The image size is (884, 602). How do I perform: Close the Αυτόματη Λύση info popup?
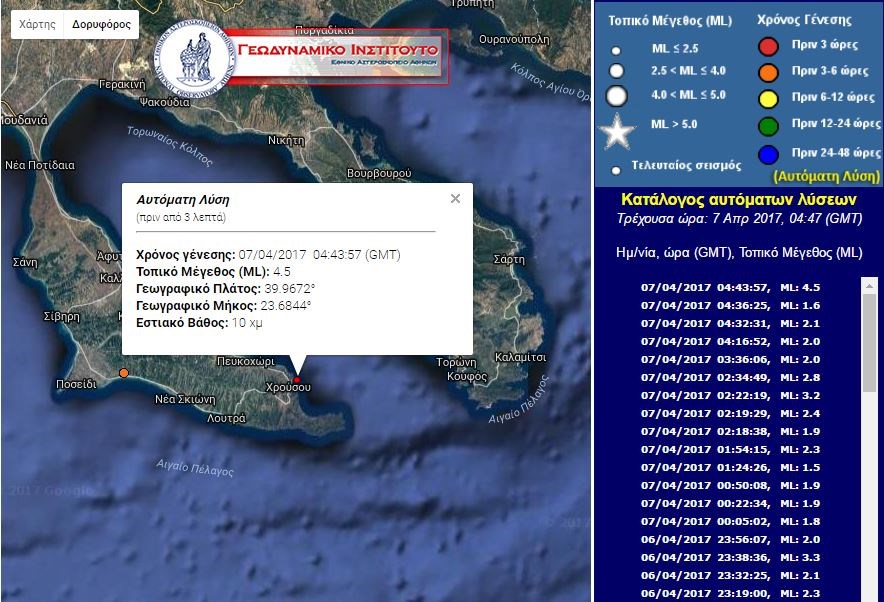455,199
